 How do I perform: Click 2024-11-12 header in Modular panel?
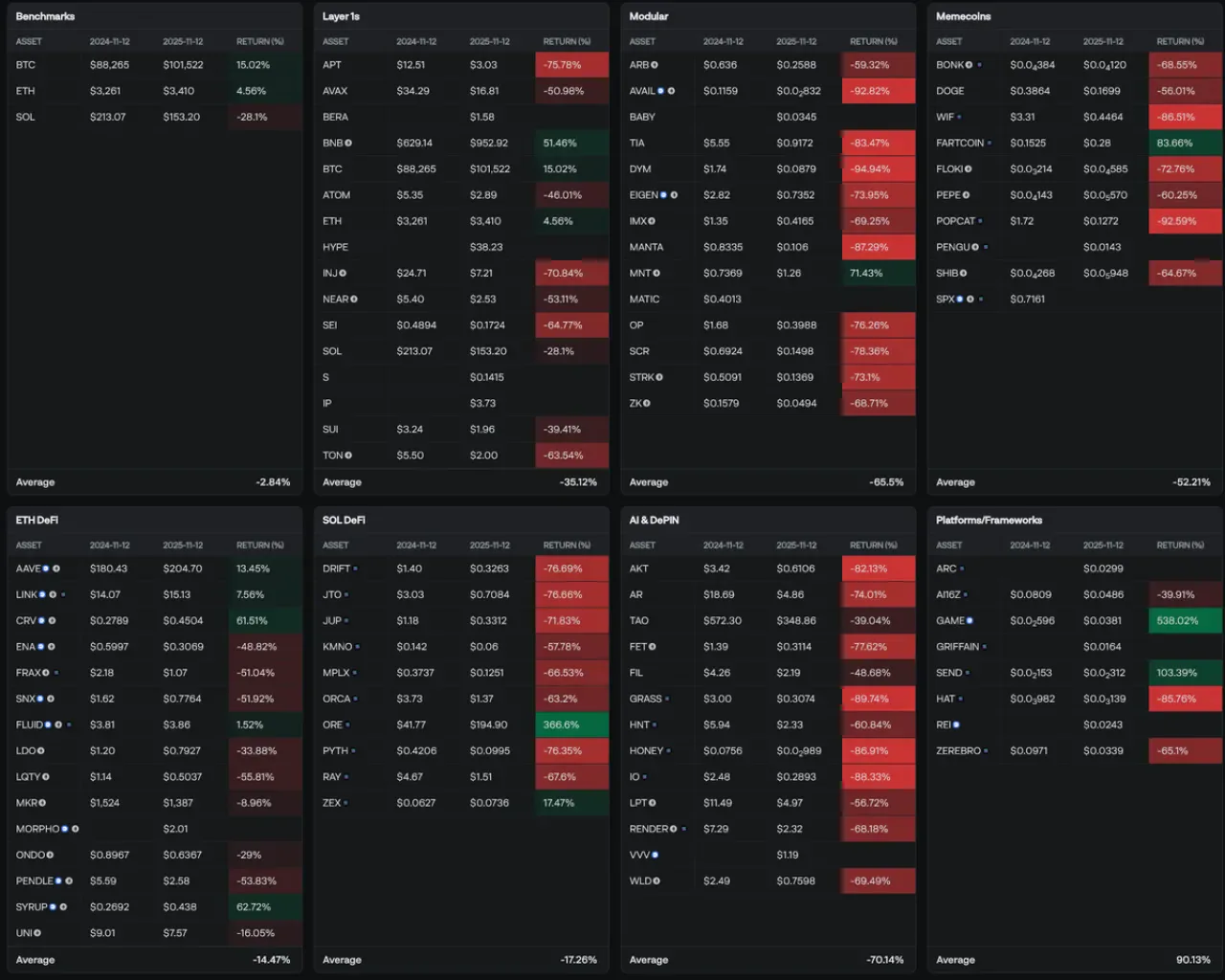tap(724, 42)
